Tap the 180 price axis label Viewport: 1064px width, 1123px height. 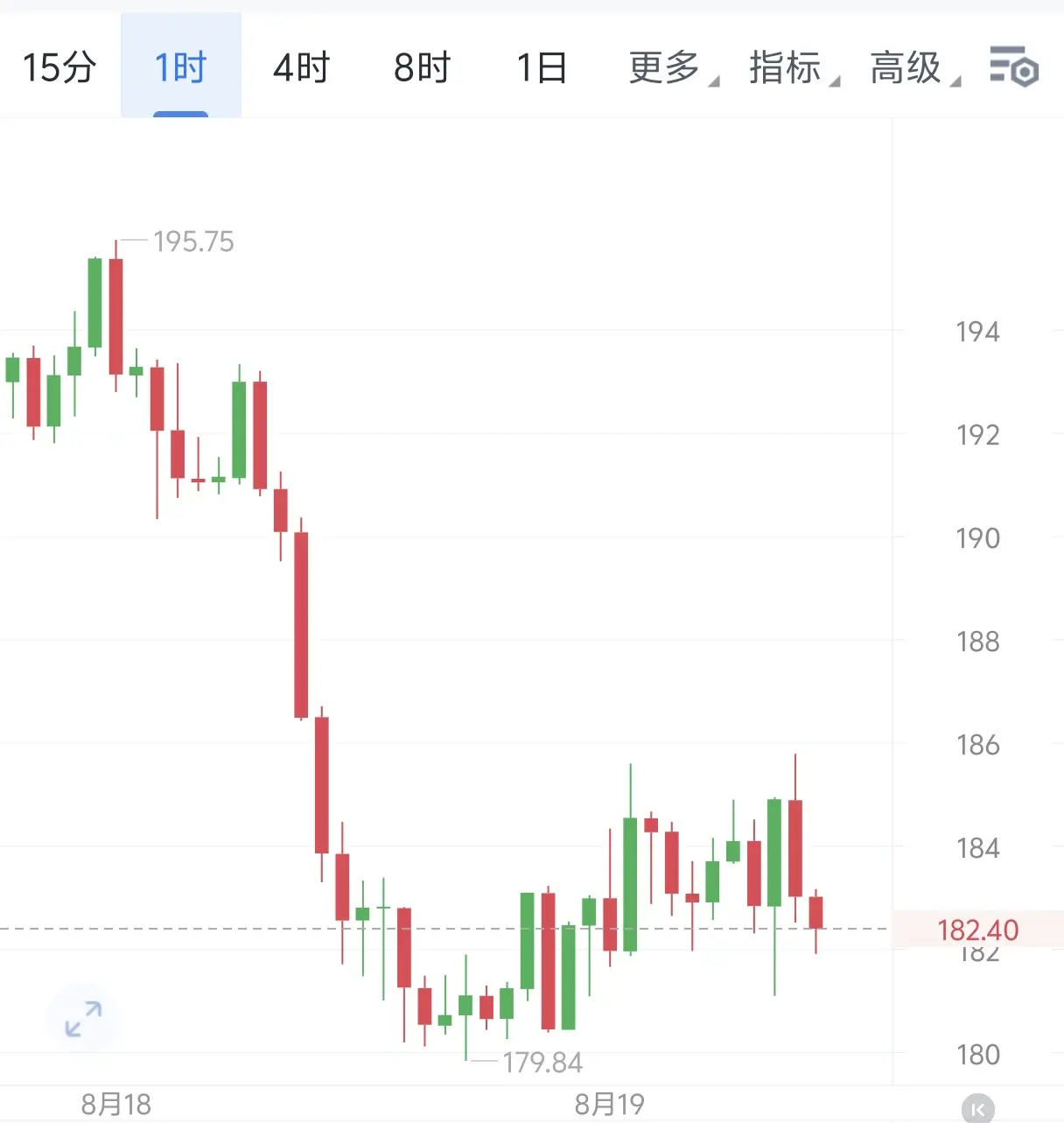coord(977,1055)
